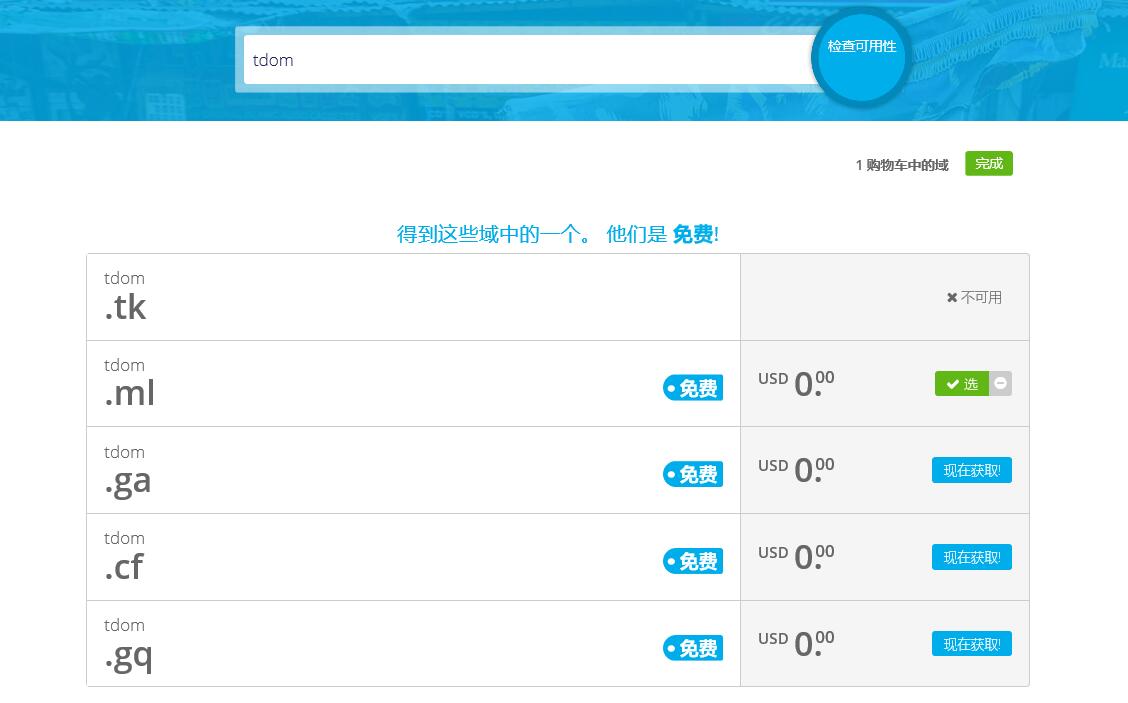
Task: Open the 1 购物车中的域 cart text
Action: [x=901, y=165]
